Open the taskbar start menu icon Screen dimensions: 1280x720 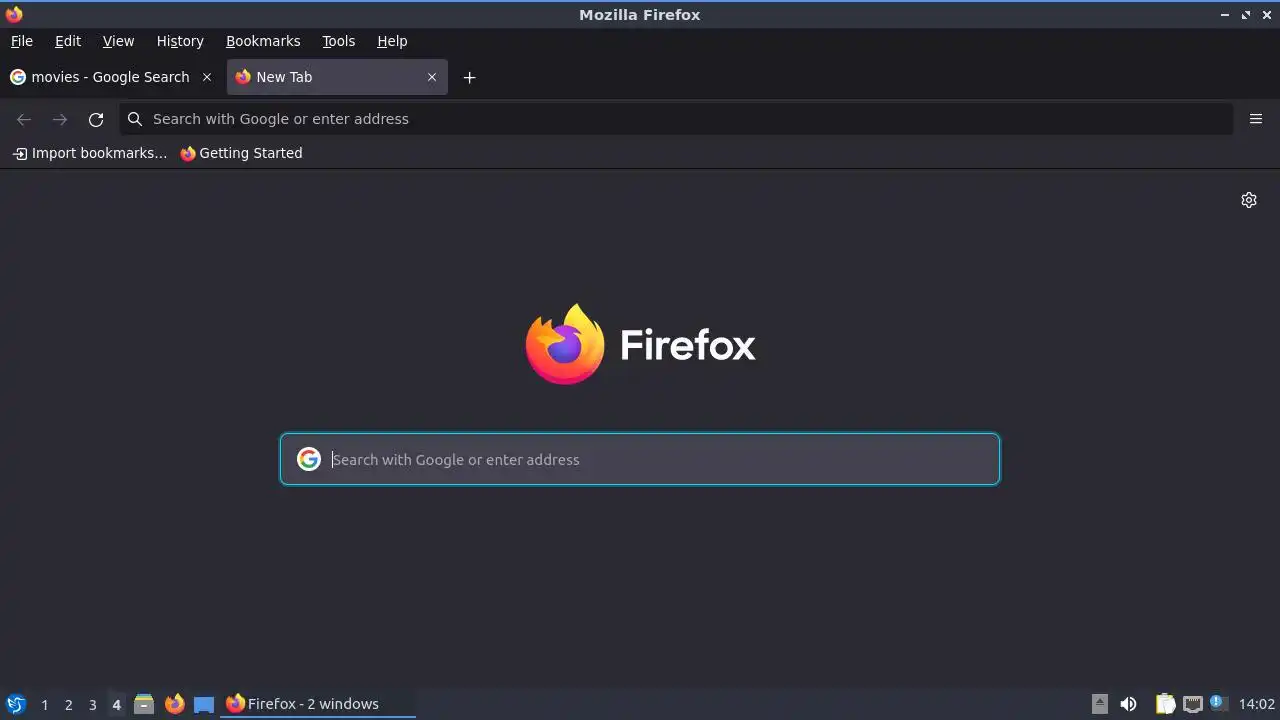tap(16, 704)
